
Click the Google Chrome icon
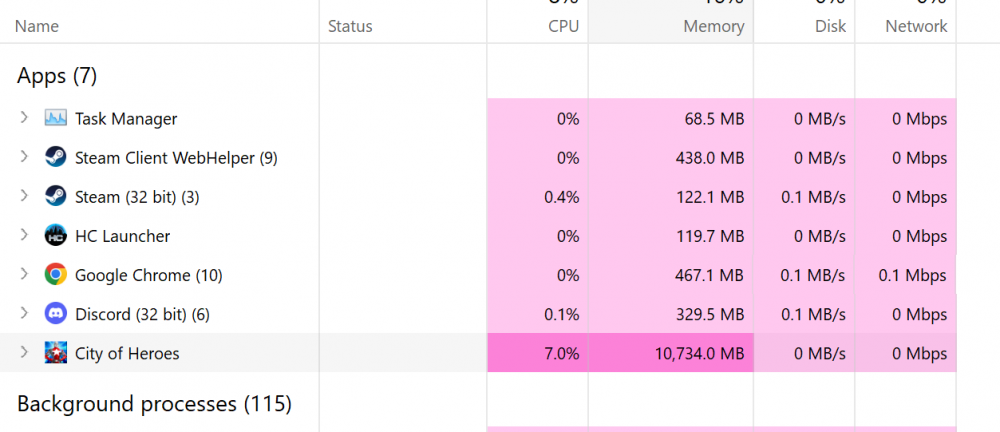coord(56,275)
